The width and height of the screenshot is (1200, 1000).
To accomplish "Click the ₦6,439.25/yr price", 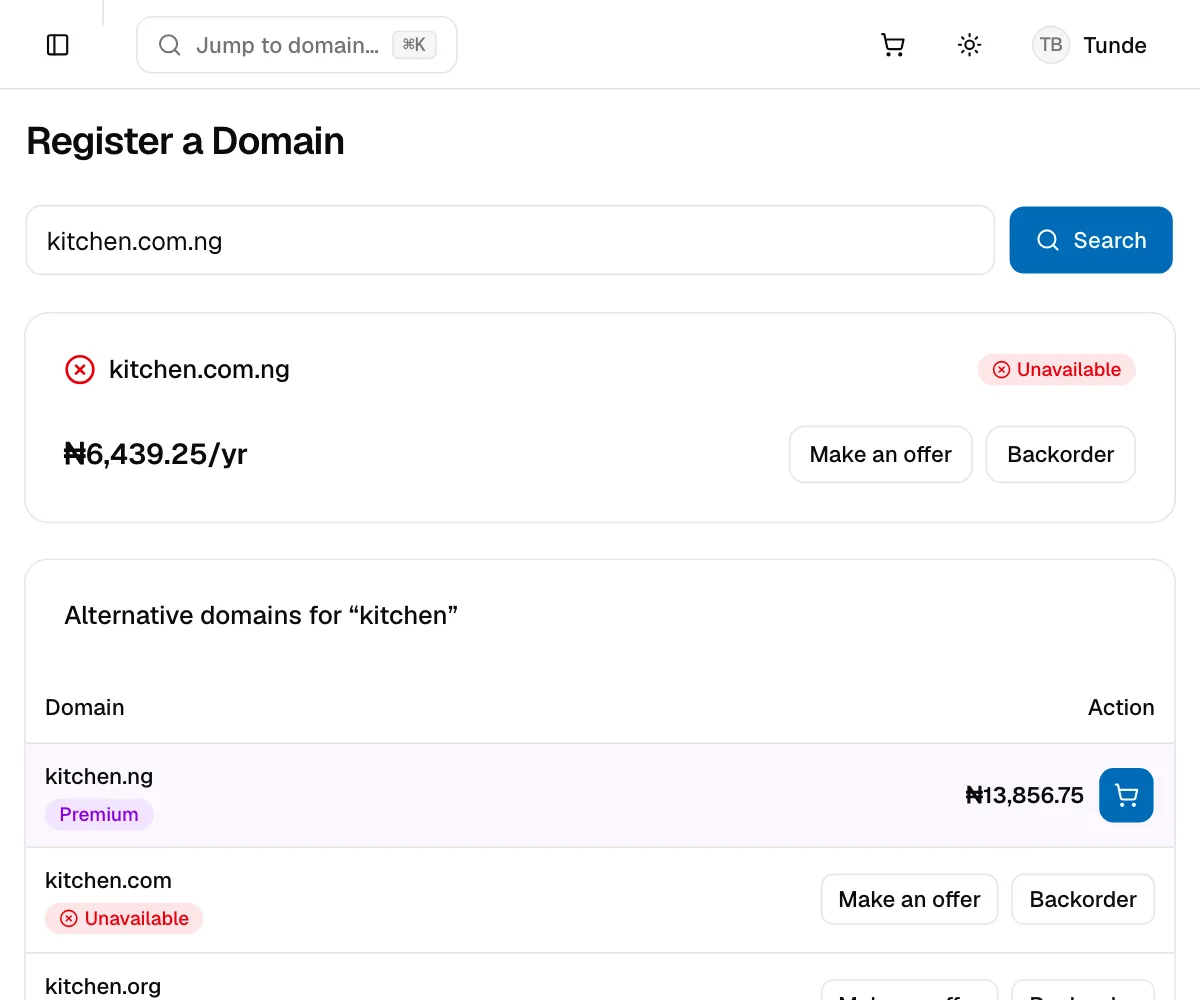I will click(x=156, y=454).
